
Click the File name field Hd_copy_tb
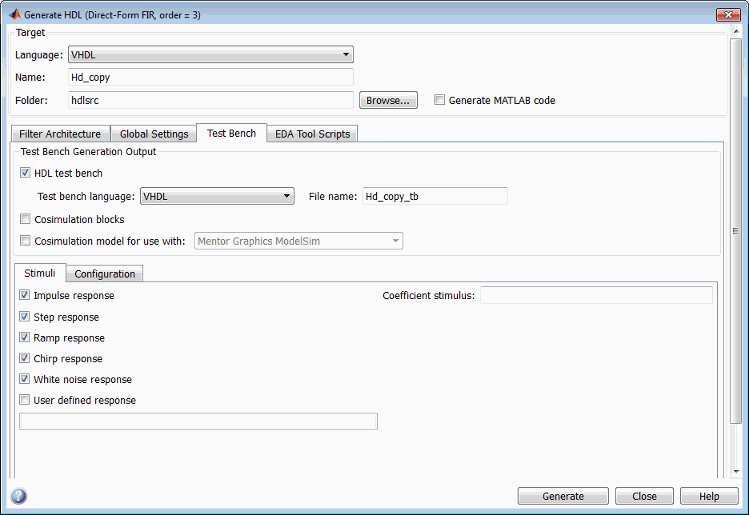pos(435,196)
